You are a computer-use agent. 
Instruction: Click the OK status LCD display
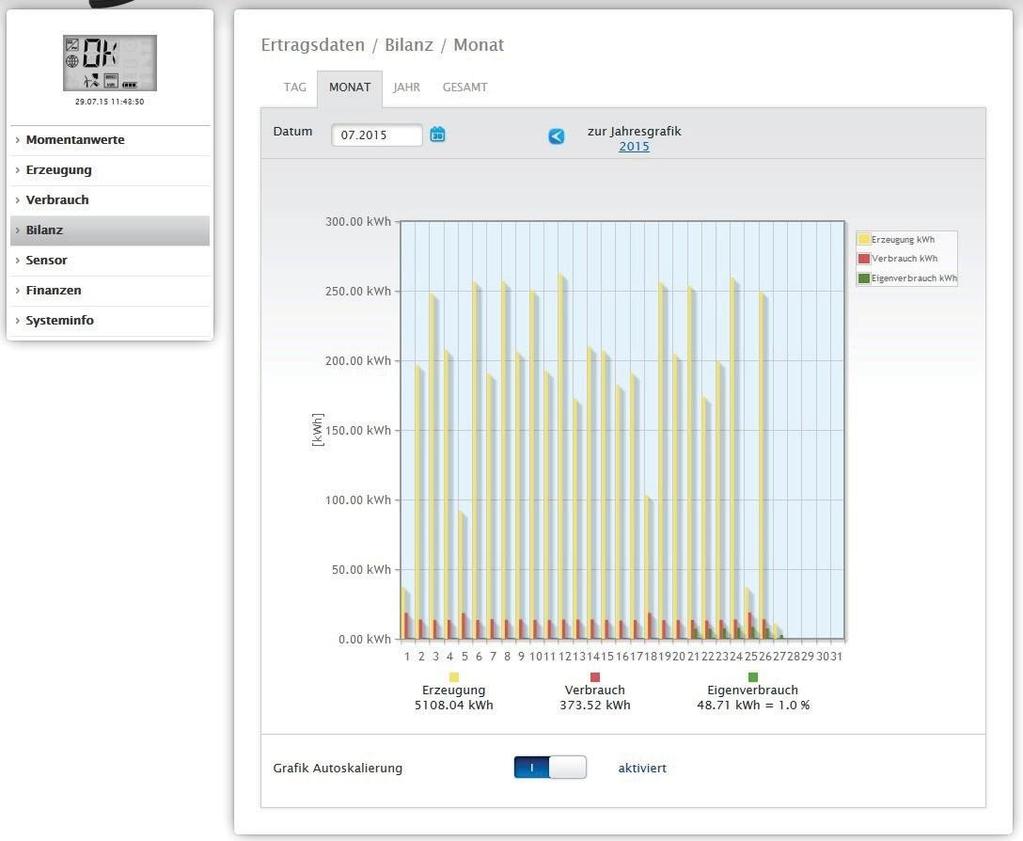pyautogui.click(x=110, y=63)
